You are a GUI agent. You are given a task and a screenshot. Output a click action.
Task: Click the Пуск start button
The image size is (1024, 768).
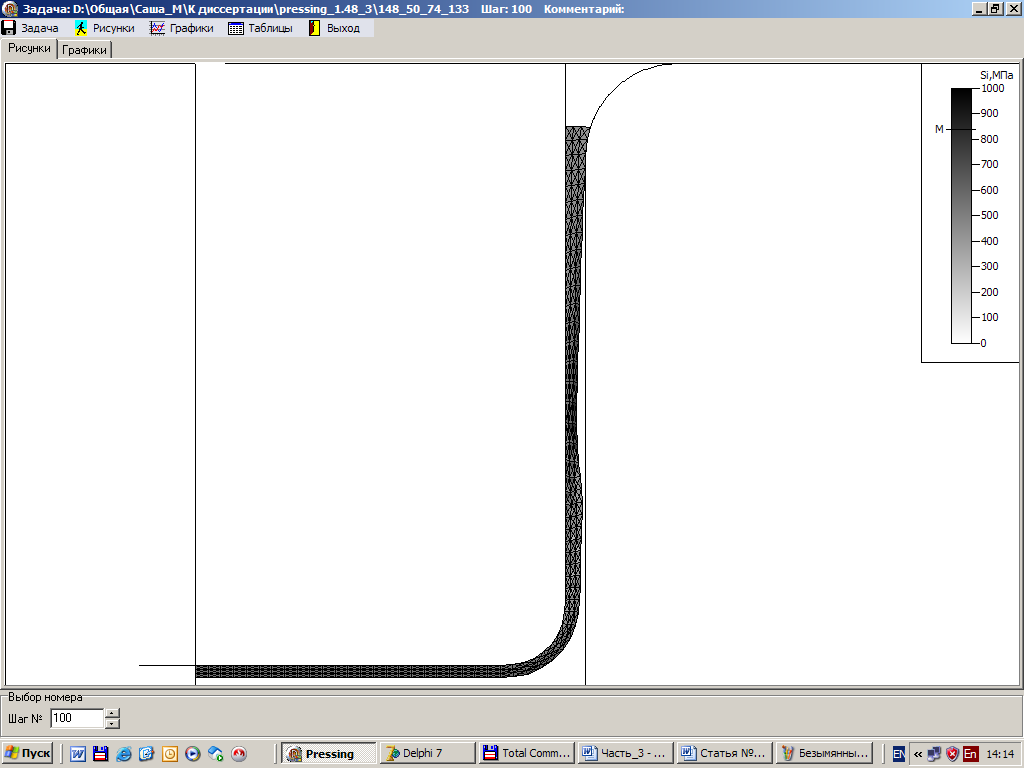click(27, 754)
